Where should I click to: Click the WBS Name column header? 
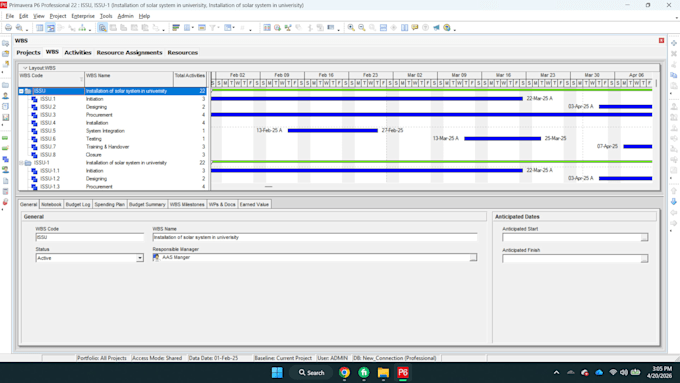pos(129,79)
